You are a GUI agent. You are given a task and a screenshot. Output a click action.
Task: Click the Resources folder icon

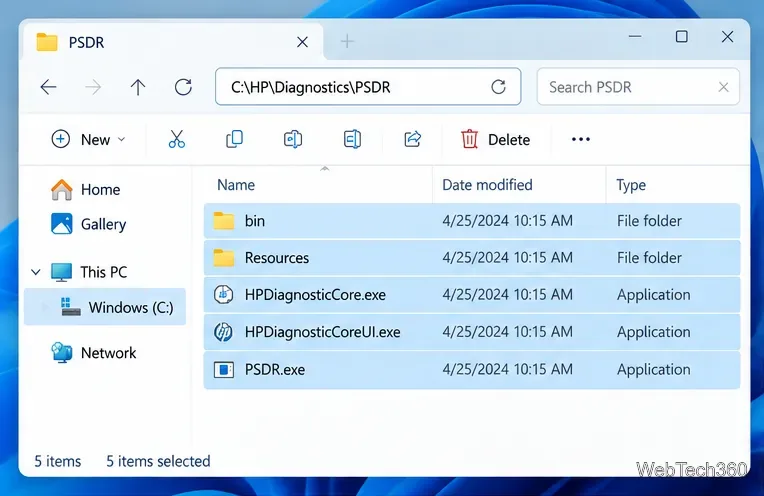pyautogui.click(x=224, y=258)
